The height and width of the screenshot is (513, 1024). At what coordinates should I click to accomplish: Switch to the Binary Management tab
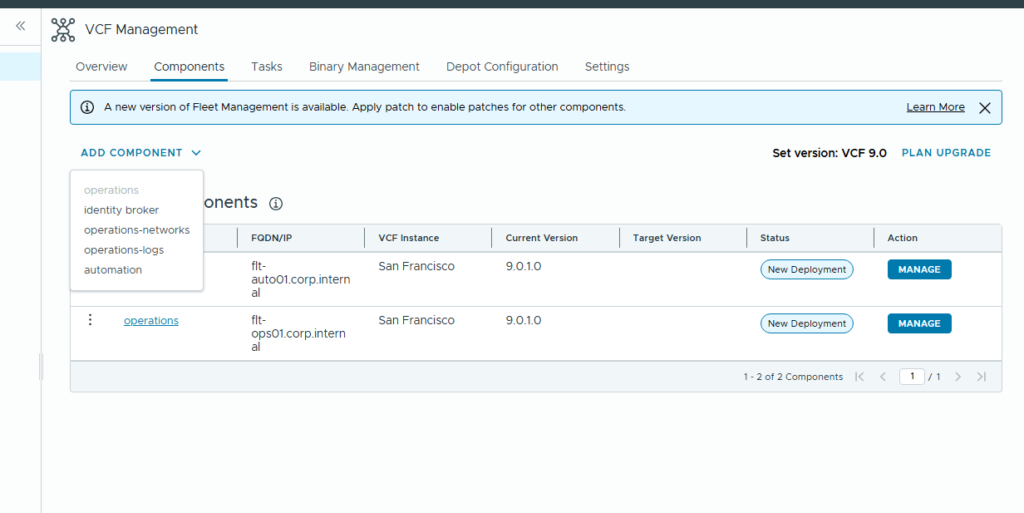pyautogui.click(x=364, y=67)
